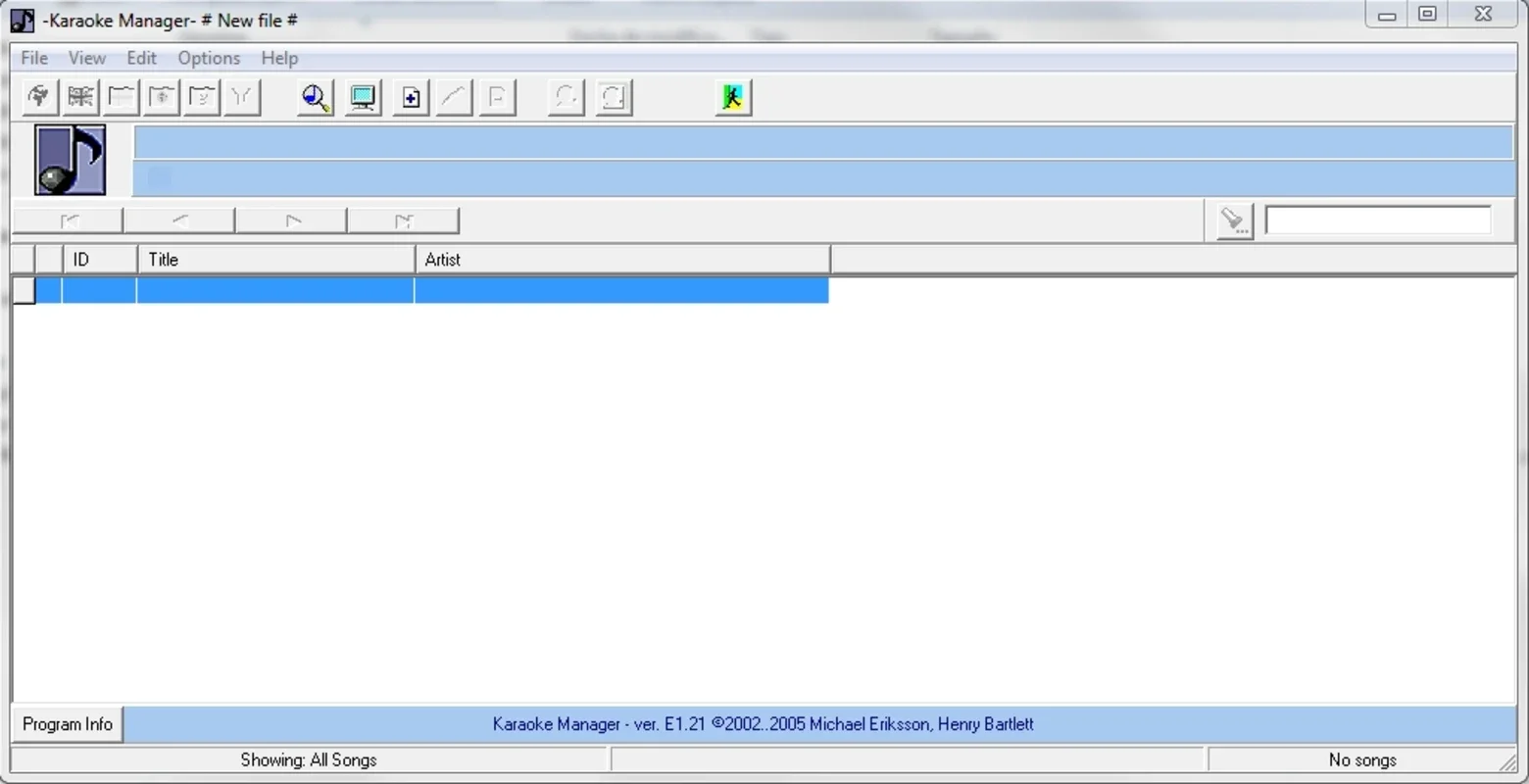1529x784 pixels.
Task: Select the empty row's selector box
Action: pyautogui.click(x=24, y=290)
